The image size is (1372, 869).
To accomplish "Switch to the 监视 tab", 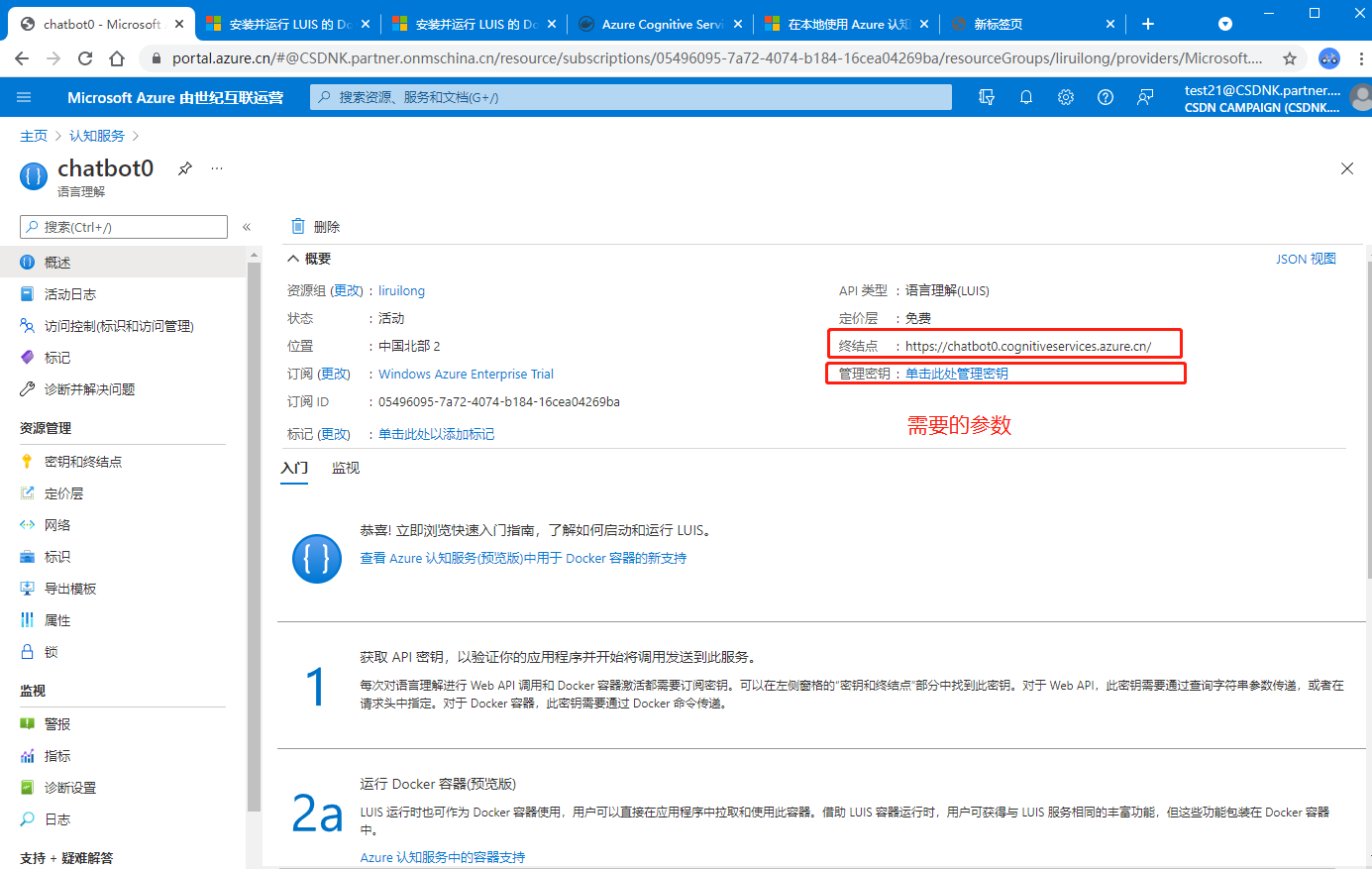I will pyautogui.click(x=346, y=468).
